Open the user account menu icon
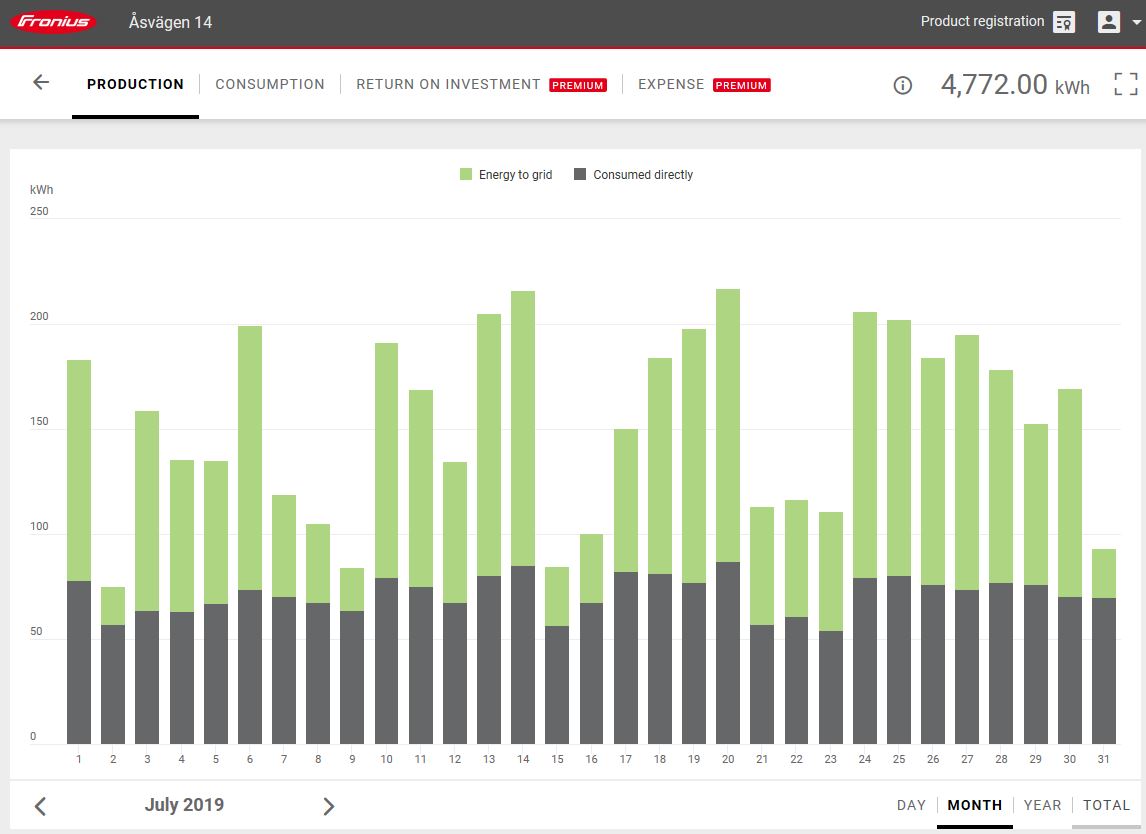The image size is (1146, 834). 1108,22
